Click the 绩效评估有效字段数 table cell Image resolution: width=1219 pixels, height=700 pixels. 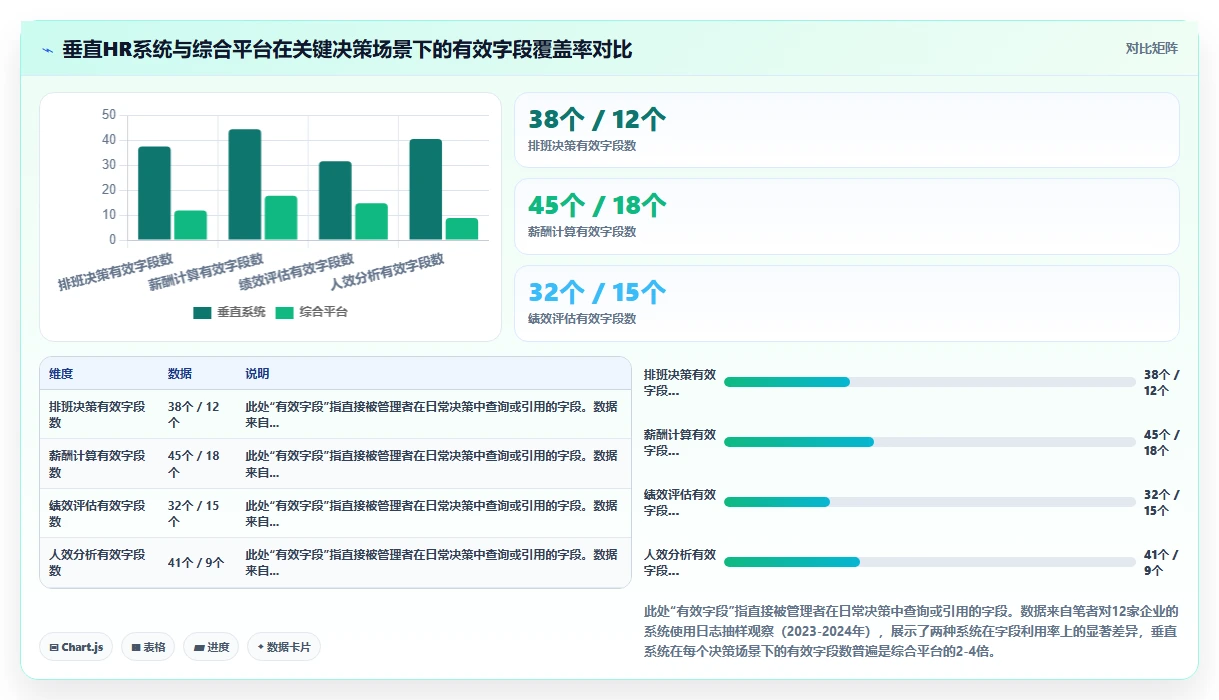(99, 513)
